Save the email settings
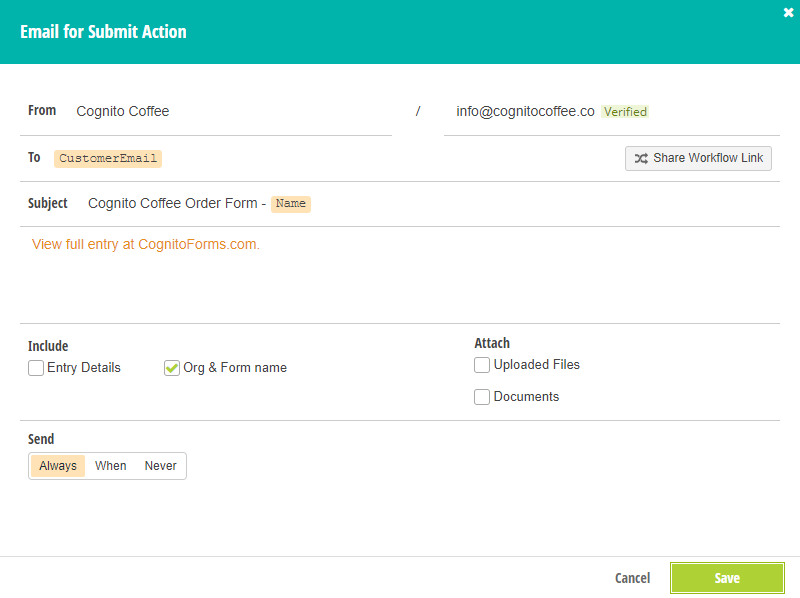 (727, 578)
